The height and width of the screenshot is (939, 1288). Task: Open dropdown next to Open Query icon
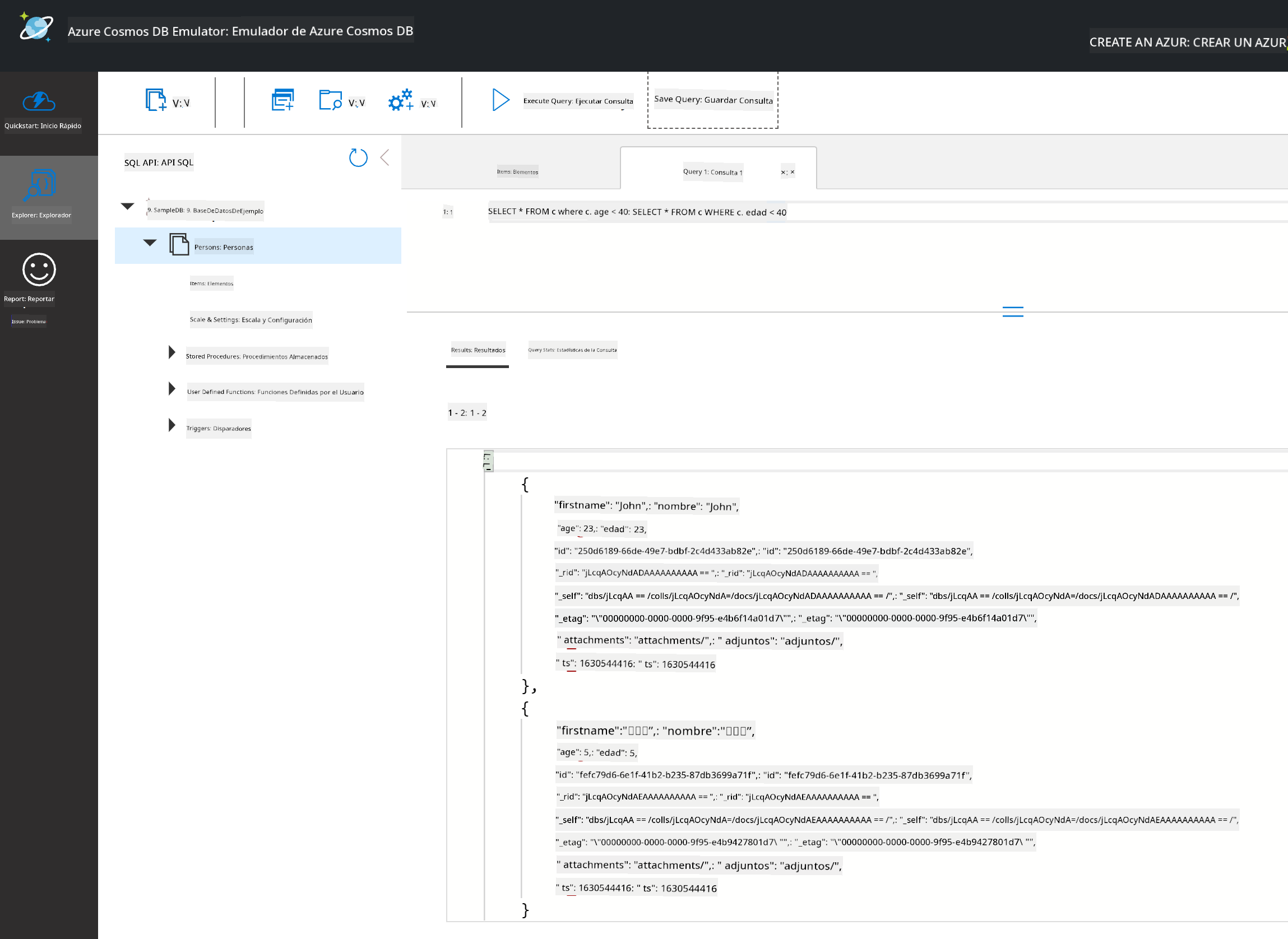(356, 104)
